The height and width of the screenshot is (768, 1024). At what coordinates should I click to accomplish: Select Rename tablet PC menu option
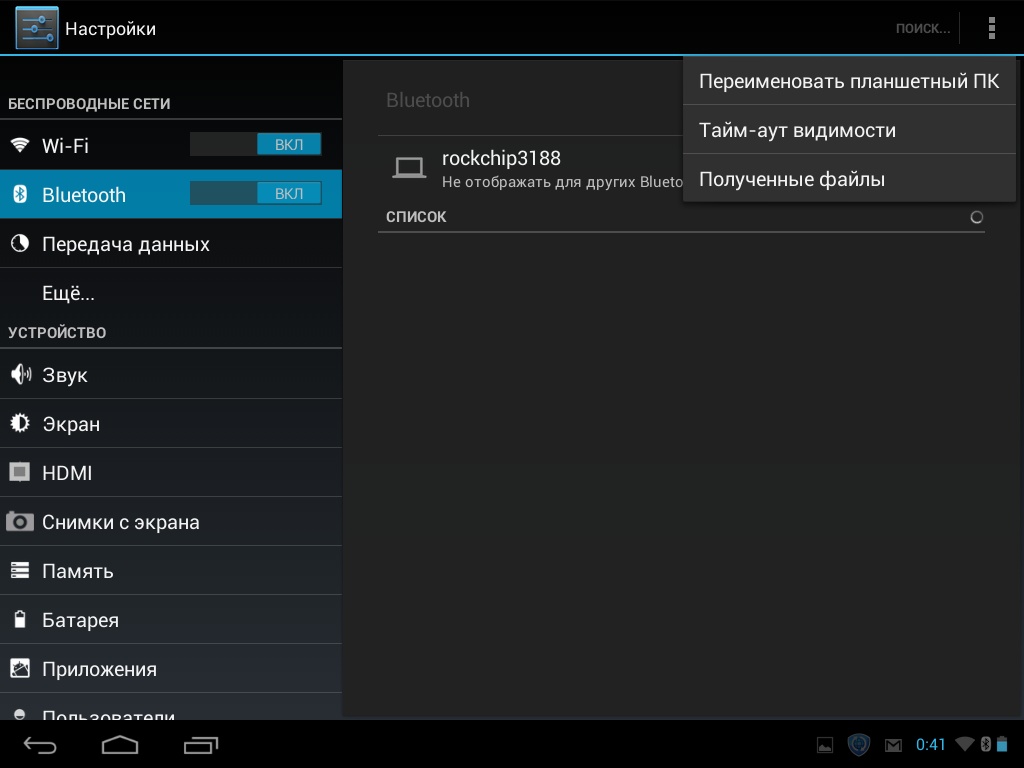click(849, 82)
